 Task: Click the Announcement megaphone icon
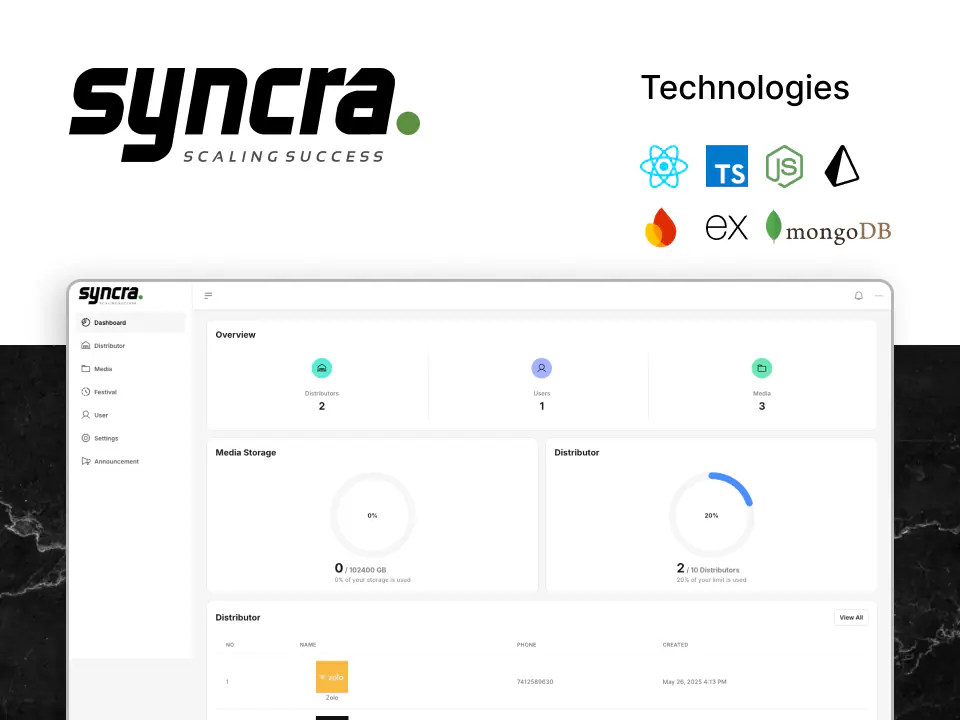[x=86, y=462]
